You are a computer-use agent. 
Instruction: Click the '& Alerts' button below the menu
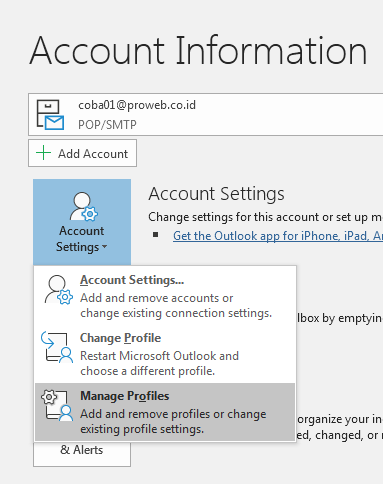(x=82, y=450)
